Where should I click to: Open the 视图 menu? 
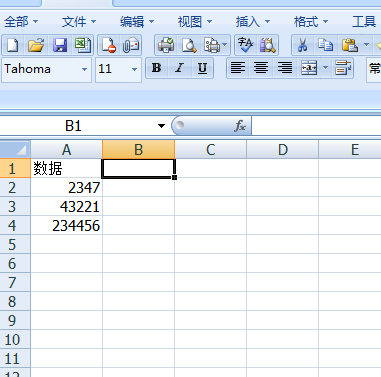tap(195, 22)
